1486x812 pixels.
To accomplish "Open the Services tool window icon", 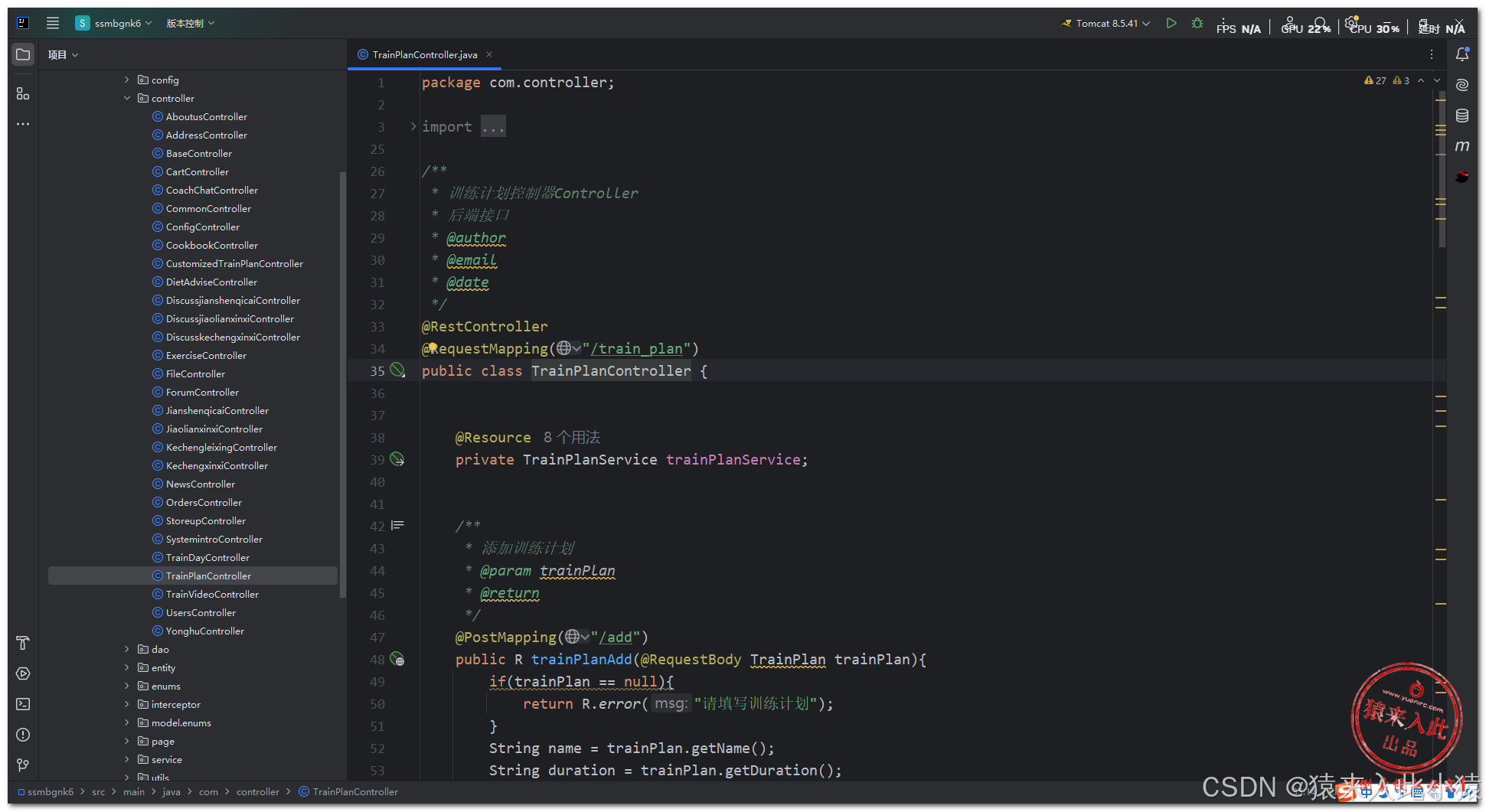I will (23, 673).
